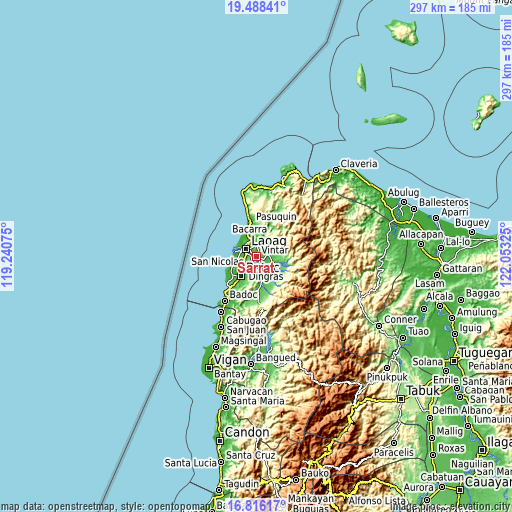Screen dimensions: 512x512
Task: Select the Delfin Albano label
Action: pos(462,410)
